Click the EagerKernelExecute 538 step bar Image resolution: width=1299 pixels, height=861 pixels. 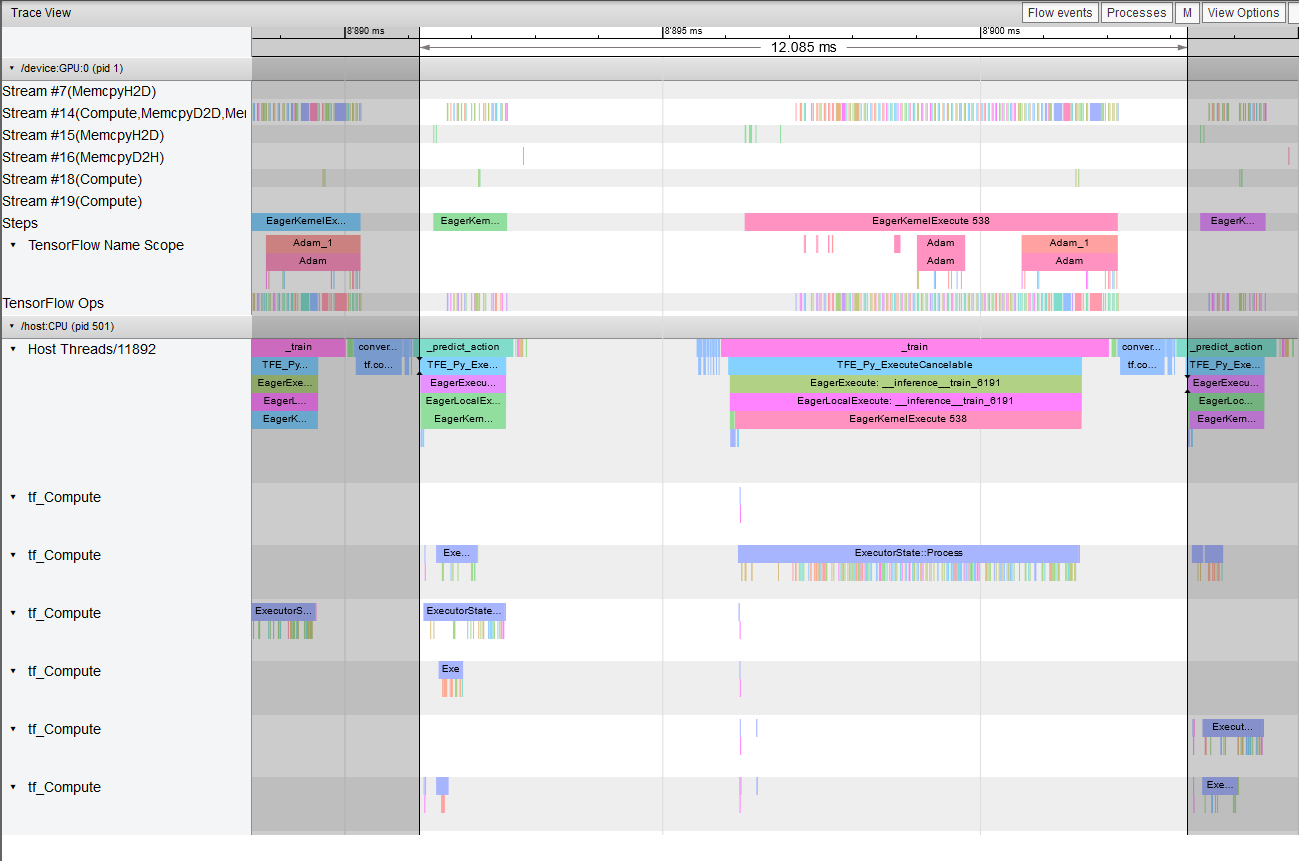tap(929, 221)
